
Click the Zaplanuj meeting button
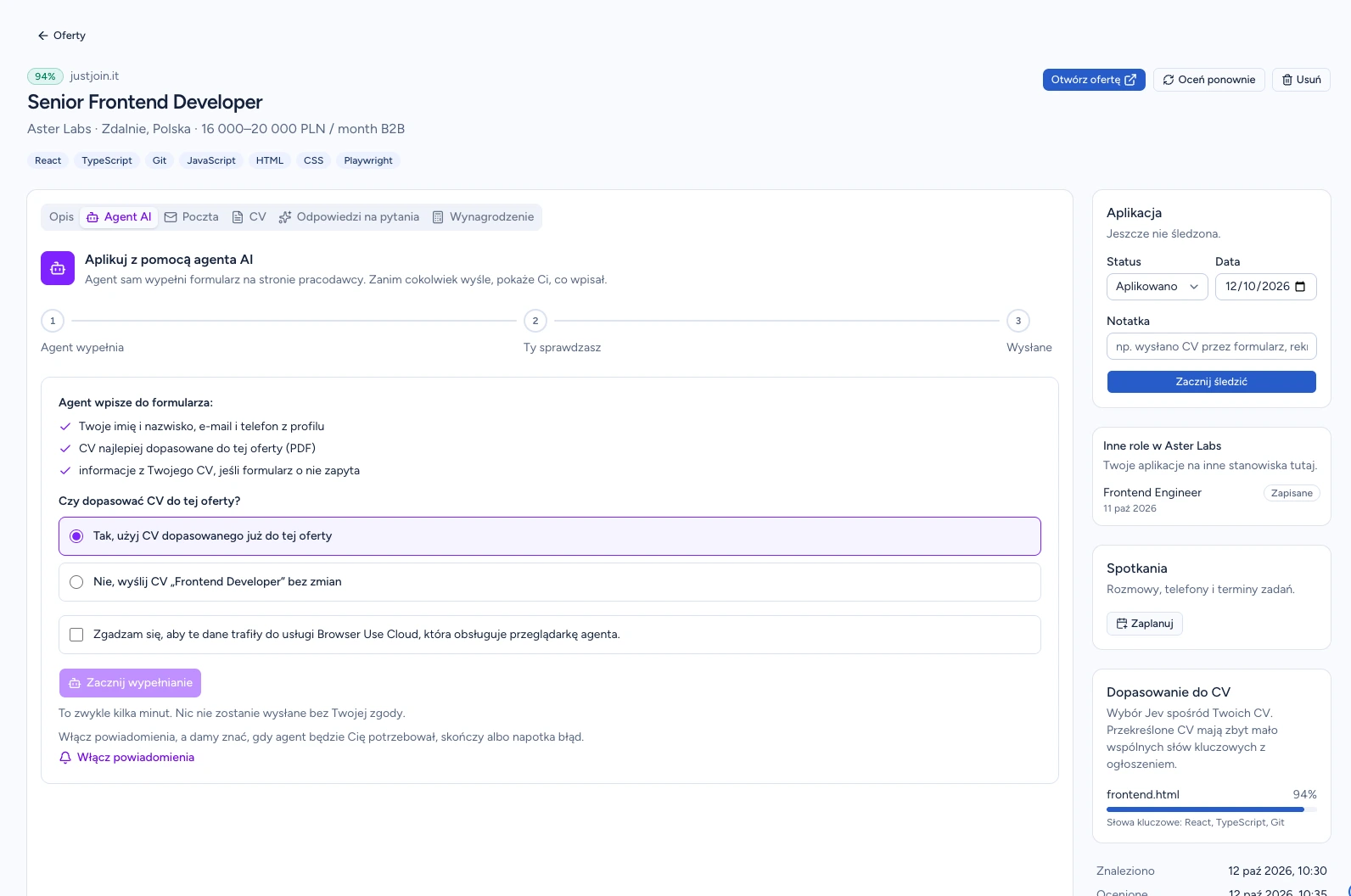point(1145,624)
